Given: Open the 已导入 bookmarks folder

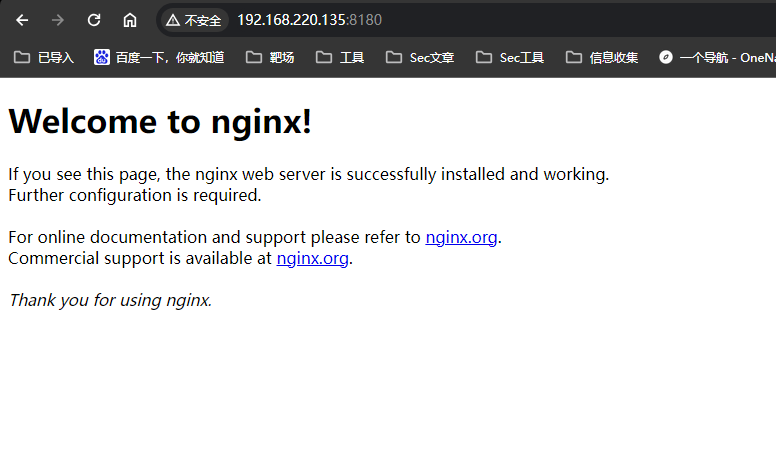Looking at the screenshot, I should tap(44, 57).
